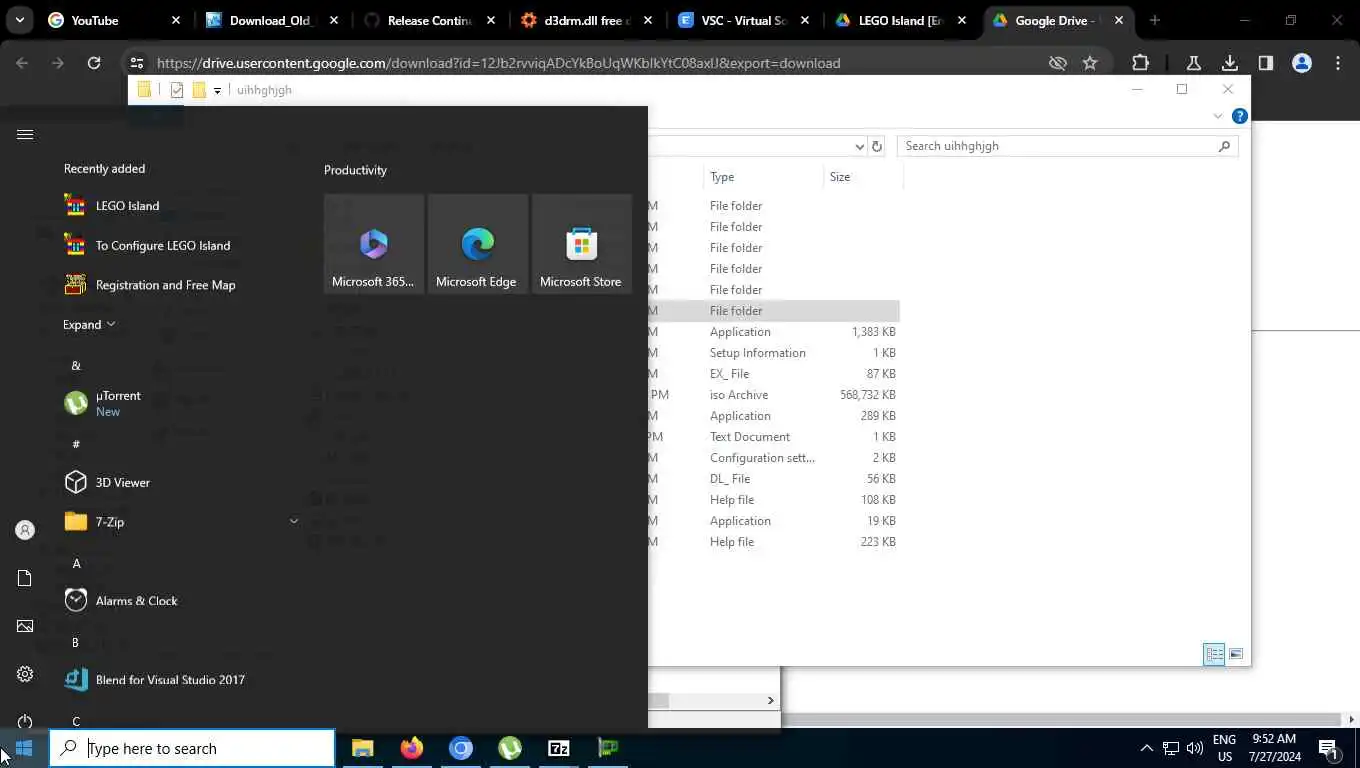Click the 'A' letter group header
This screenshot has width=1360, height=768.
click(76, 563)
